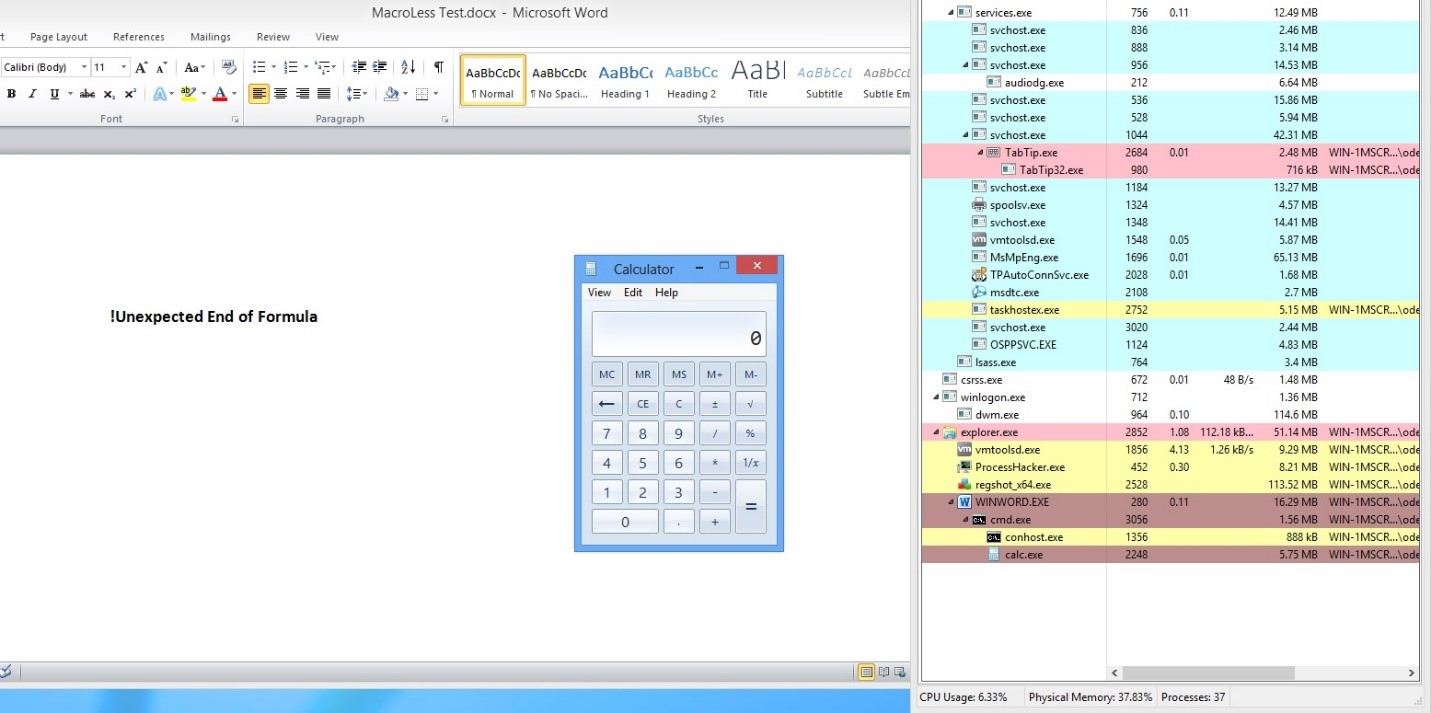Open the font size dropdown
This screenshot has width=1431, height=713.
click(124, 68)
